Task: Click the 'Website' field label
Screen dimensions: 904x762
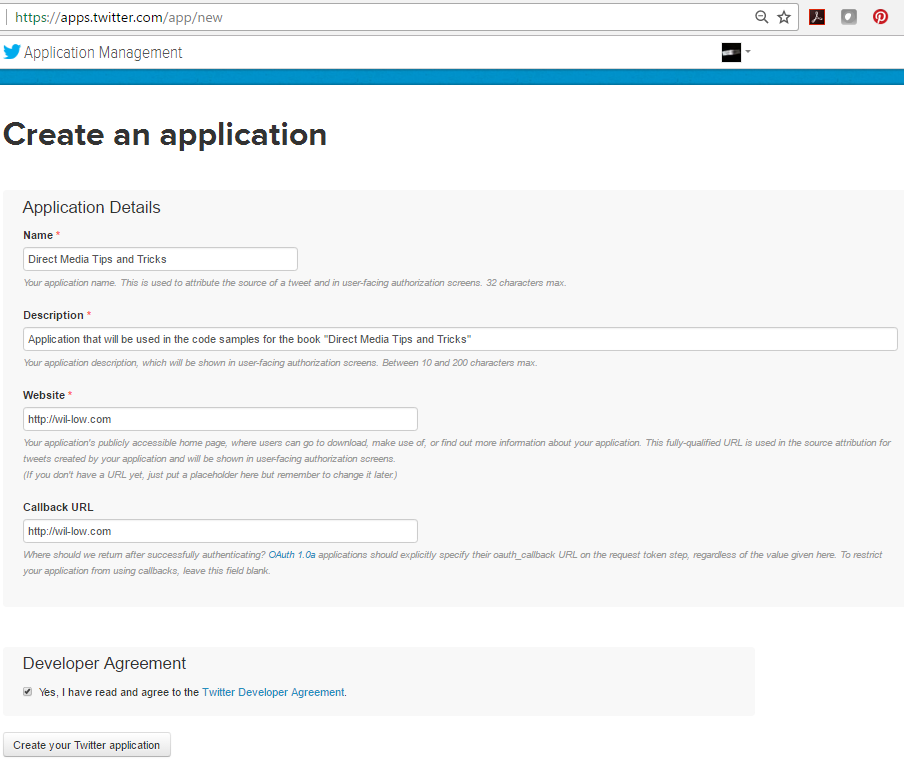Action: click(44, 395)
